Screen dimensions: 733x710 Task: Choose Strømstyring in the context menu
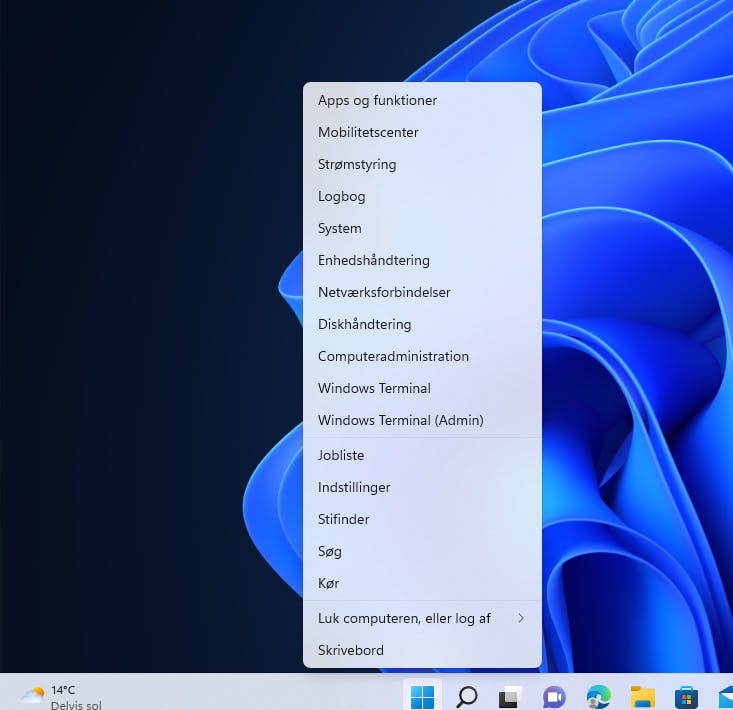click(x=422, y=164)
